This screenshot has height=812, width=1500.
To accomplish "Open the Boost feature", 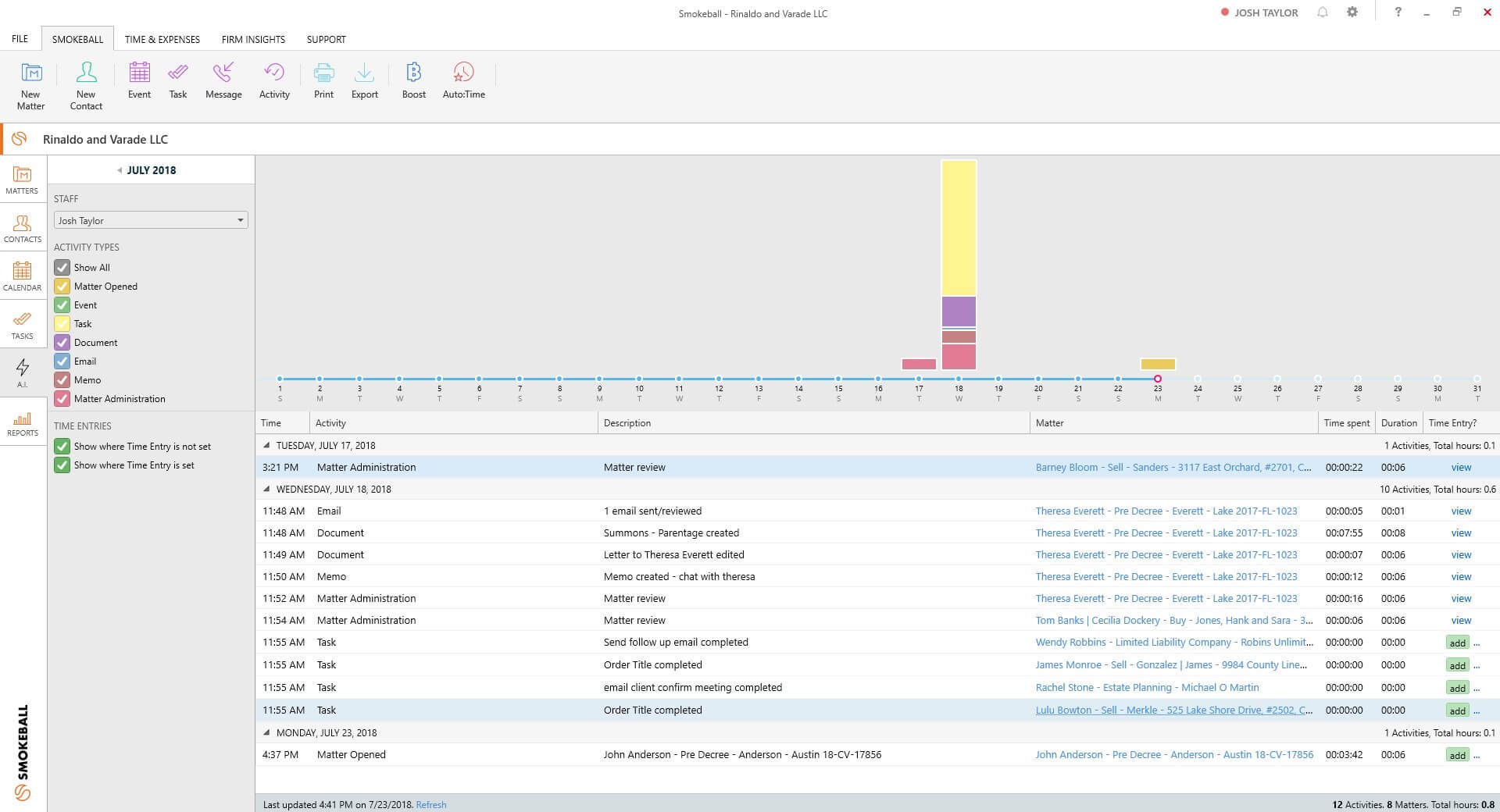I will pyautogui.click(x=414, y=80).
